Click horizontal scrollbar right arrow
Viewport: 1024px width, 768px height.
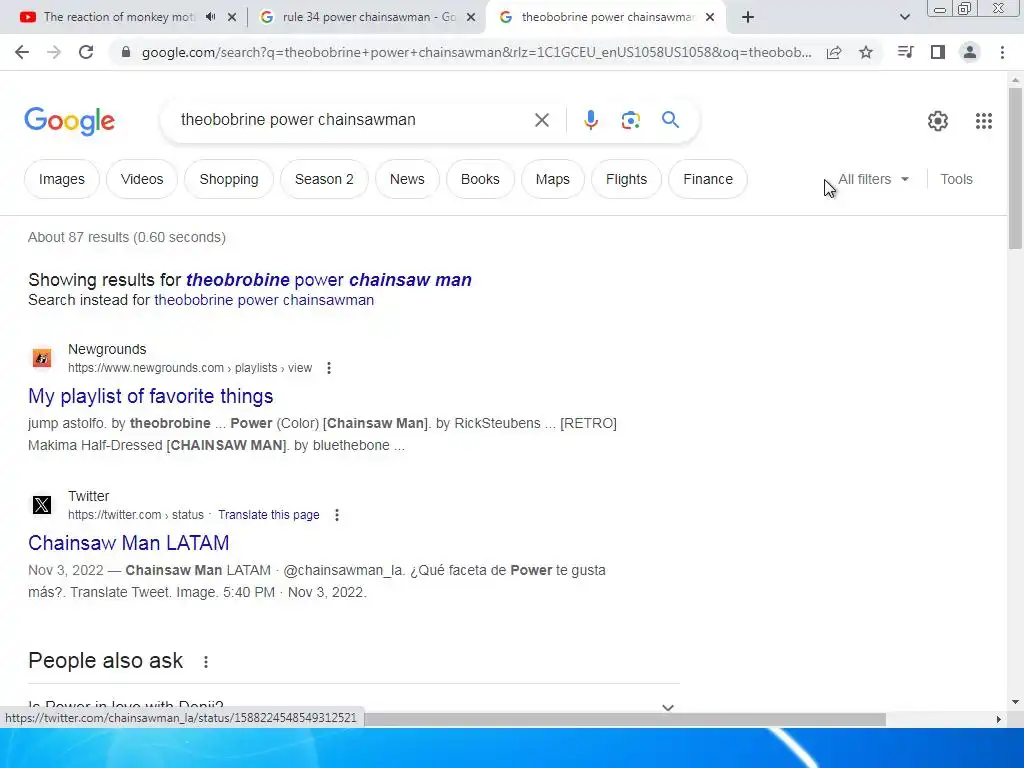tap(998, 719)
